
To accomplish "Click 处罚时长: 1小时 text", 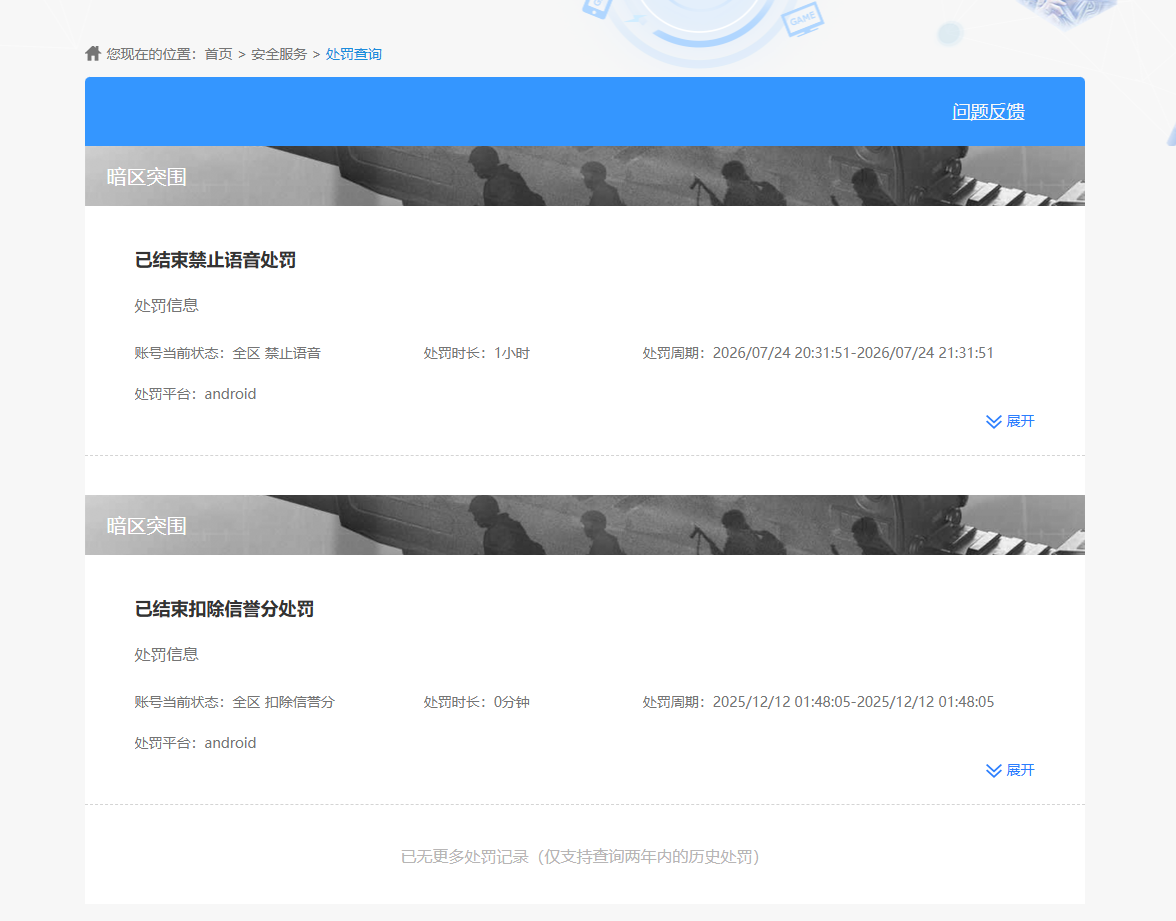I will point(476,353).
